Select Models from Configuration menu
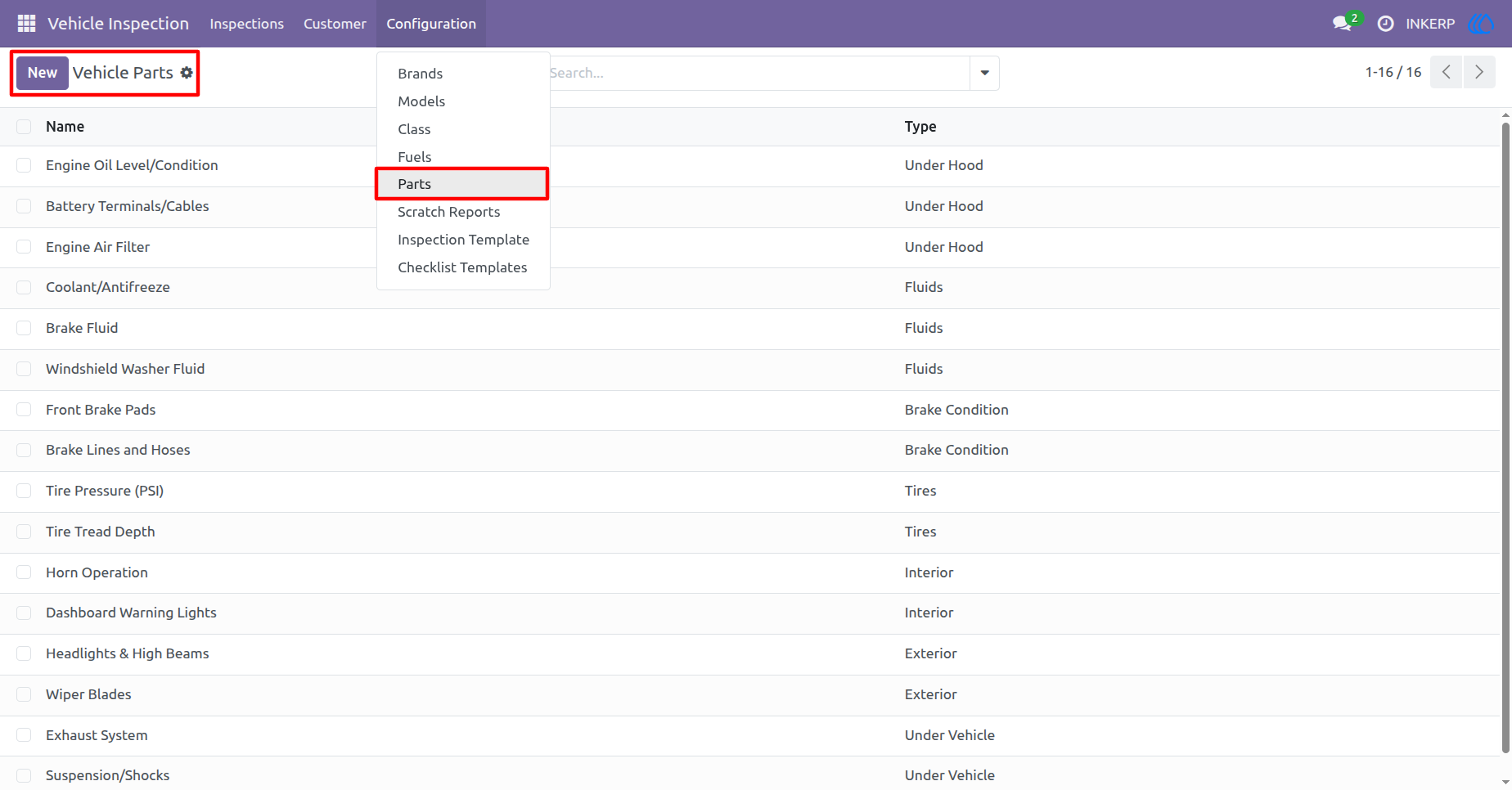 463,101
